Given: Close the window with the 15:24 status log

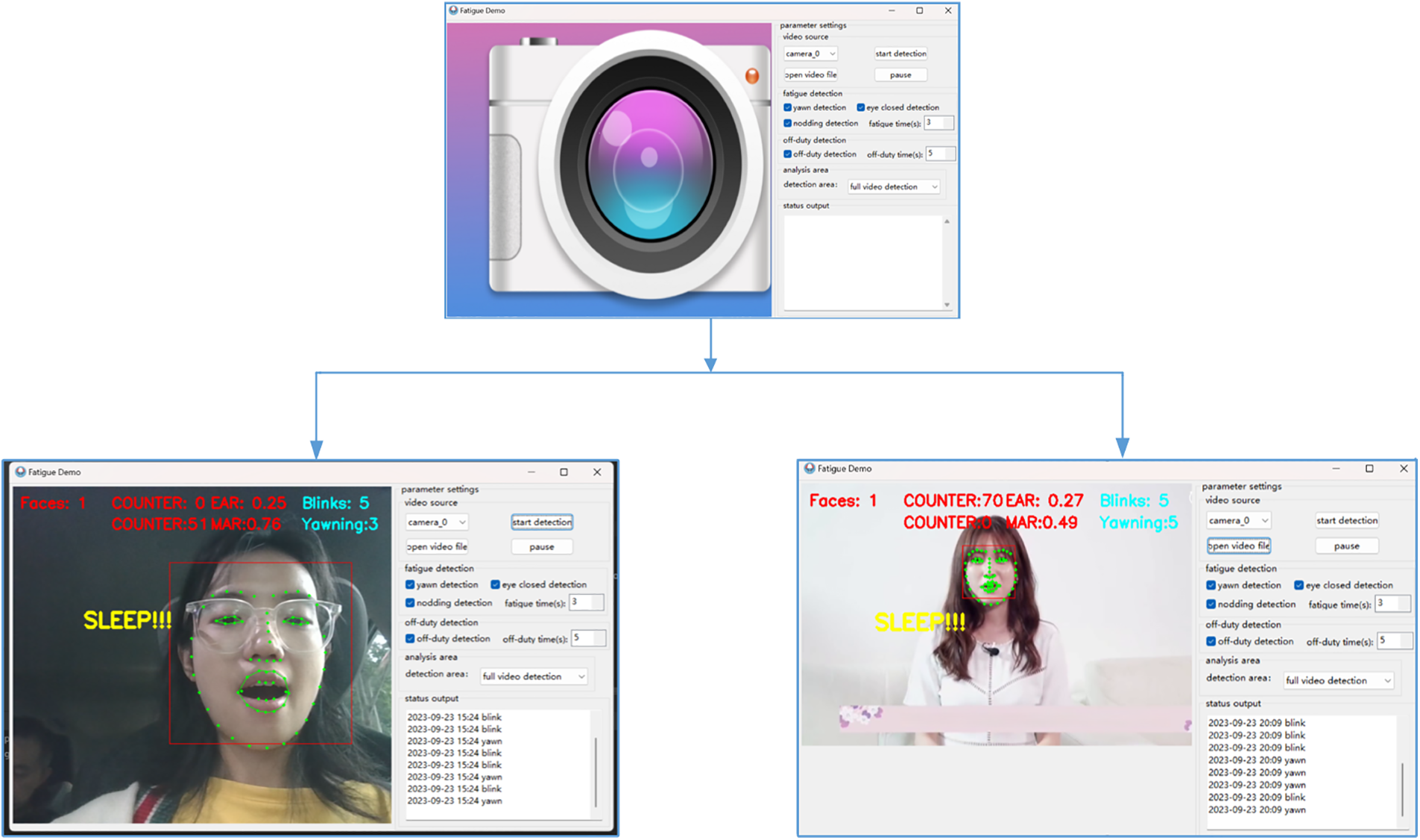Looking at the screenshot, I should coord(597,472).
